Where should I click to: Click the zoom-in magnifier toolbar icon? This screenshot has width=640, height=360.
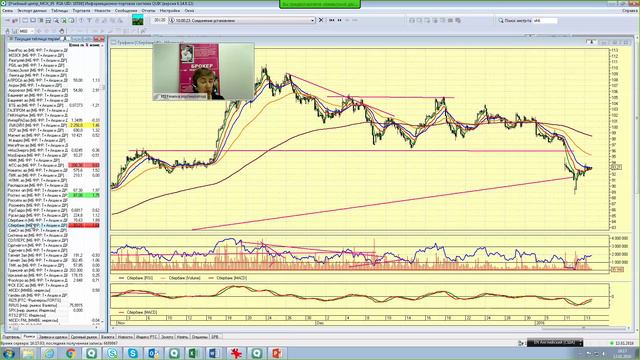pos(56,20)
